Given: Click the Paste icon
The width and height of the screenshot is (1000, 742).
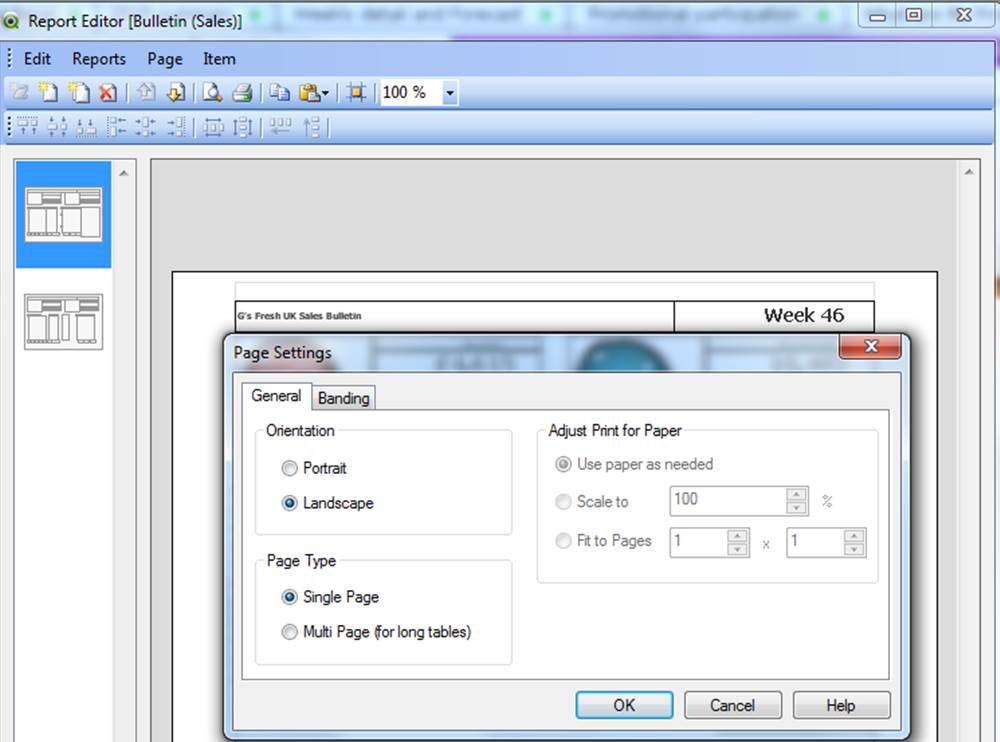Looking at the screenshot, I should point(308,91).
